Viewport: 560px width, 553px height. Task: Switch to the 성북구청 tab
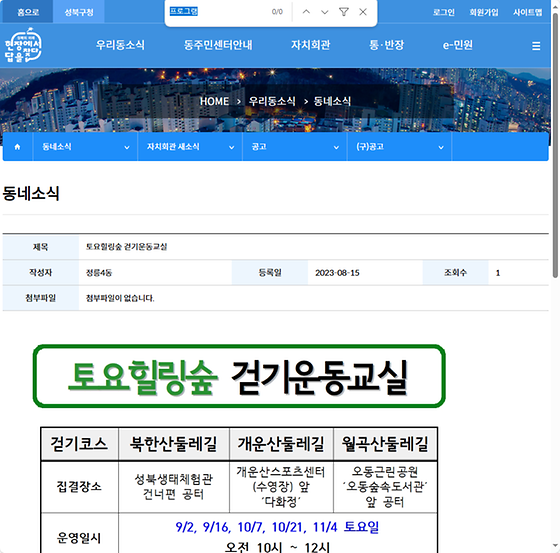[79, 12]
